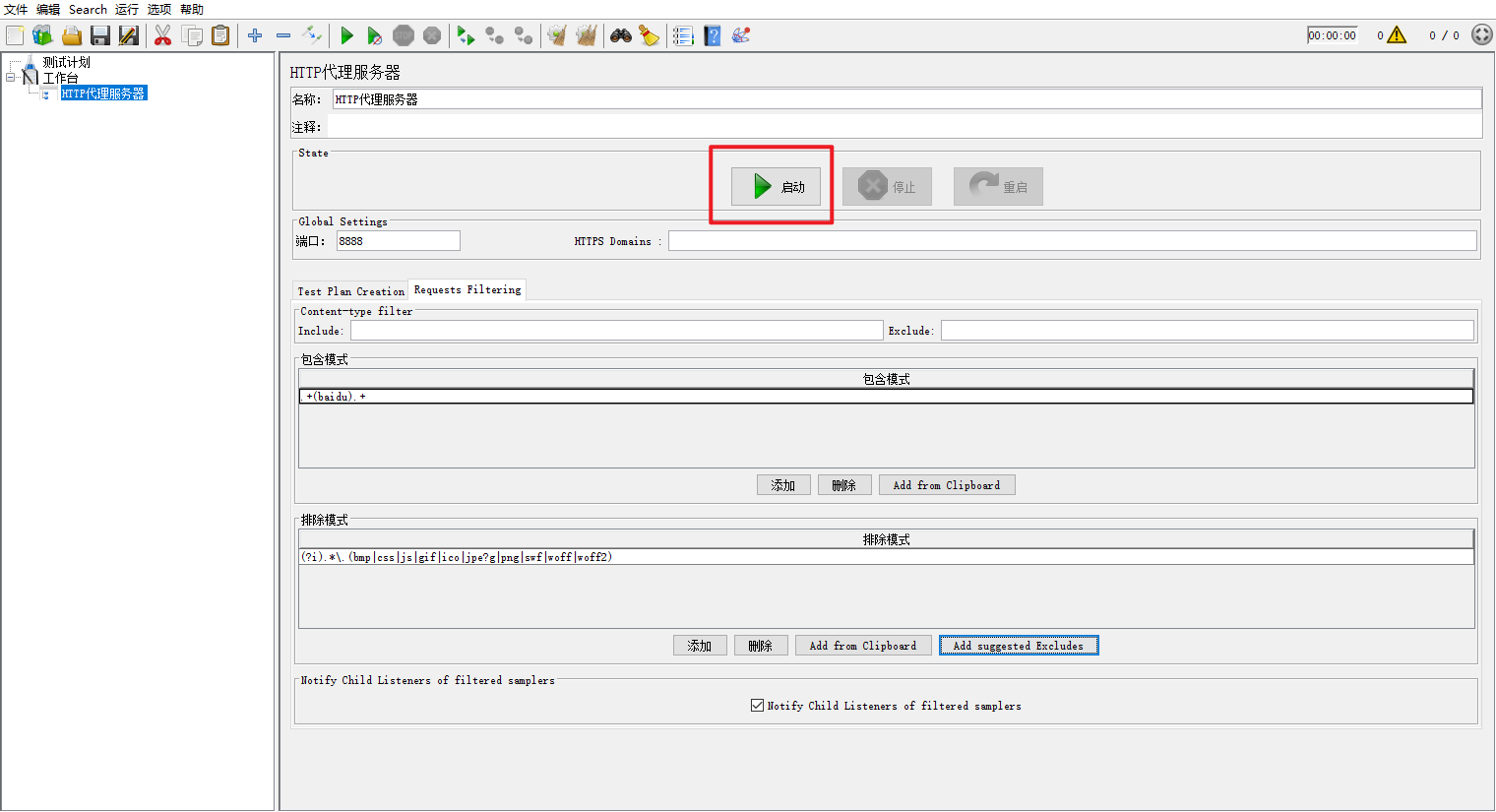Click the 名称 name input field
The height and width of the screenshot is (812, 1496).
pyautogui.click(x=906, y=99)
